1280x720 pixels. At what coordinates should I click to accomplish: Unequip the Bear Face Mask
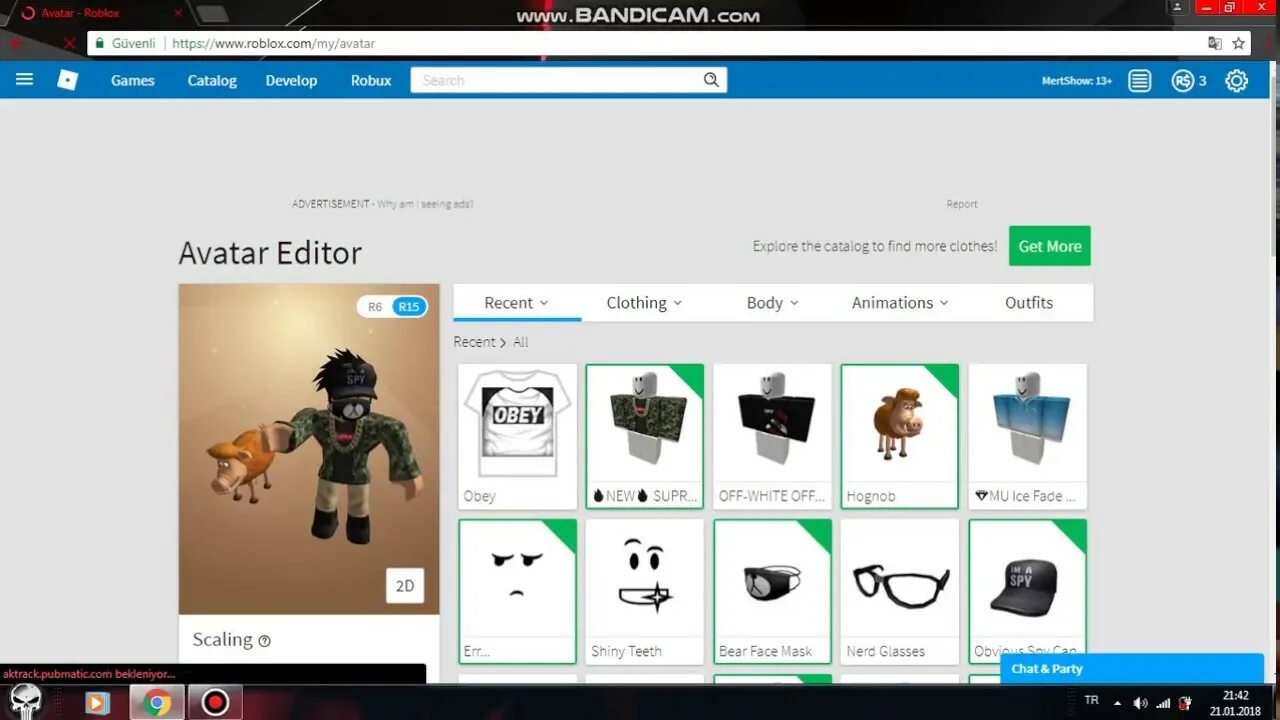coord(773,591)
